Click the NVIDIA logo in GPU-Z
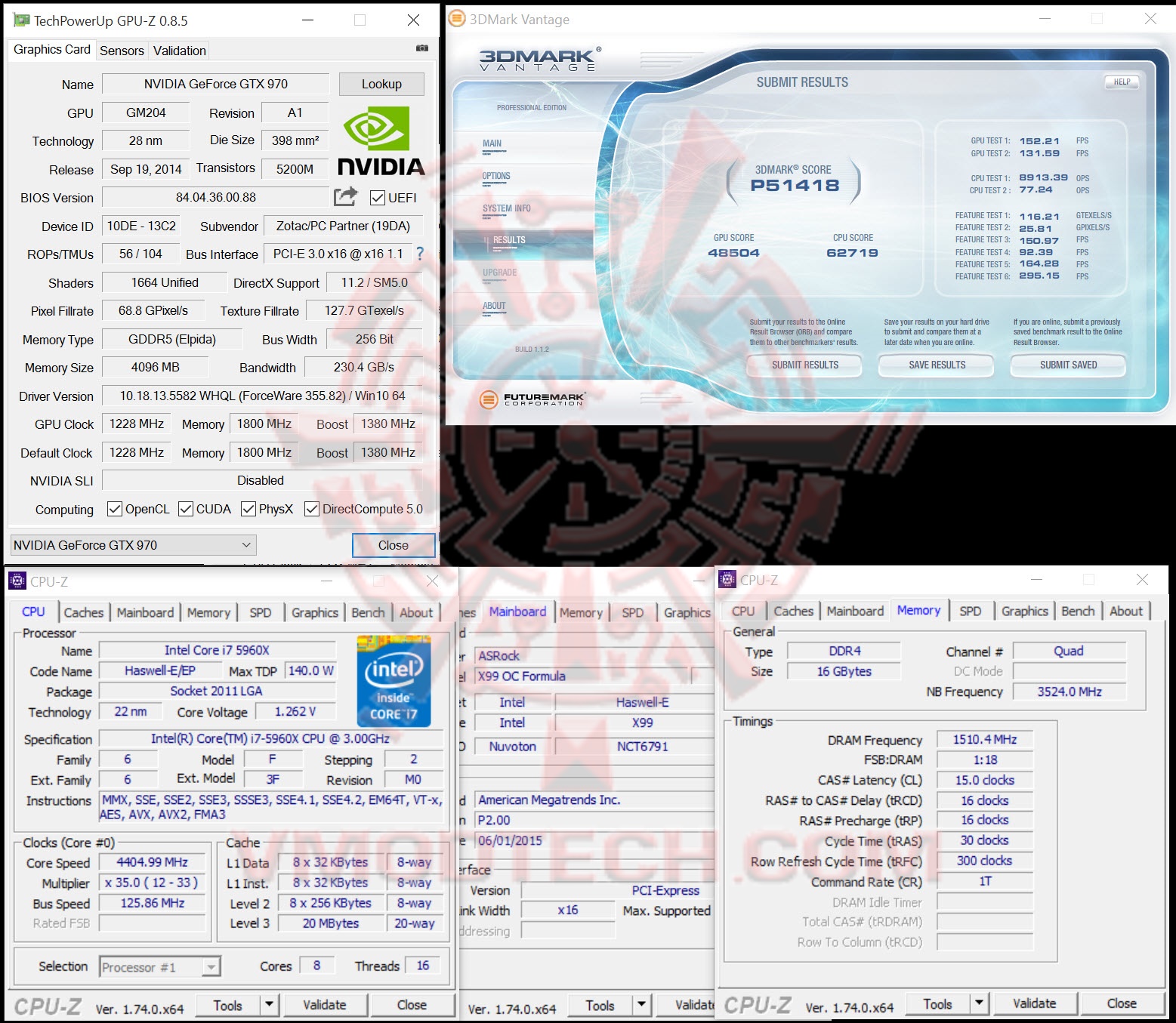The image size is (1176, 1023). click(x=381, y=140)
